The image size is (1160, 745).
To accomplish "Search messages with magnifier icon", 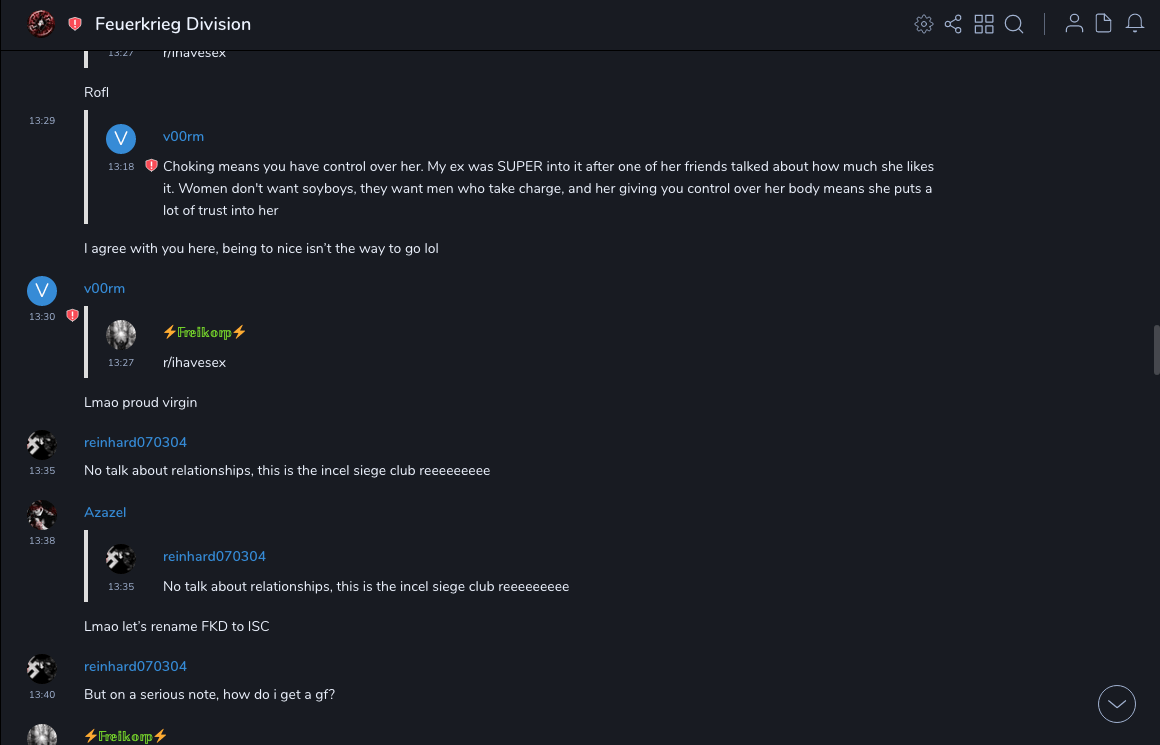I will pyautogui.click(x=1014, y=24).
